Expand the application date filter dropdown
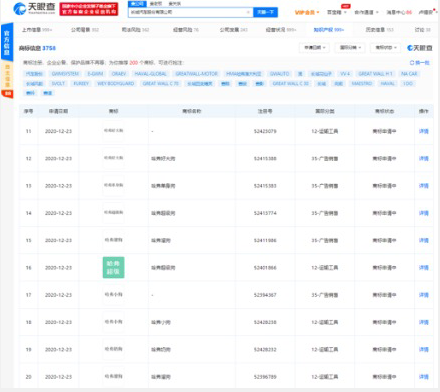This screenshot has height=392, width=440. point(314,48)
